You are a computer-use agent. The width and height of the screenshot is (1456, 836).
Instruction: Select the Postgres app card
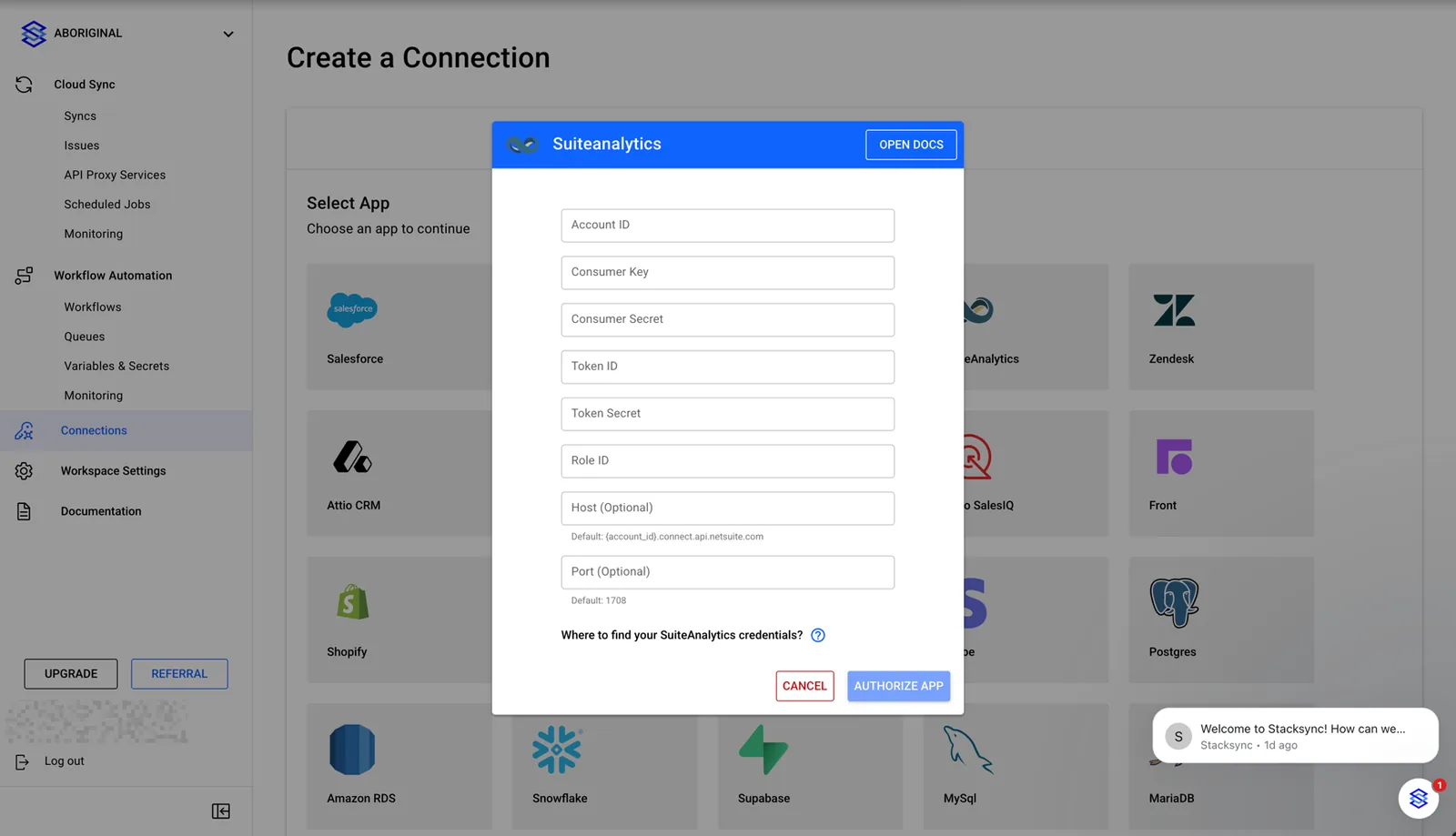(x=1221, y=619)
